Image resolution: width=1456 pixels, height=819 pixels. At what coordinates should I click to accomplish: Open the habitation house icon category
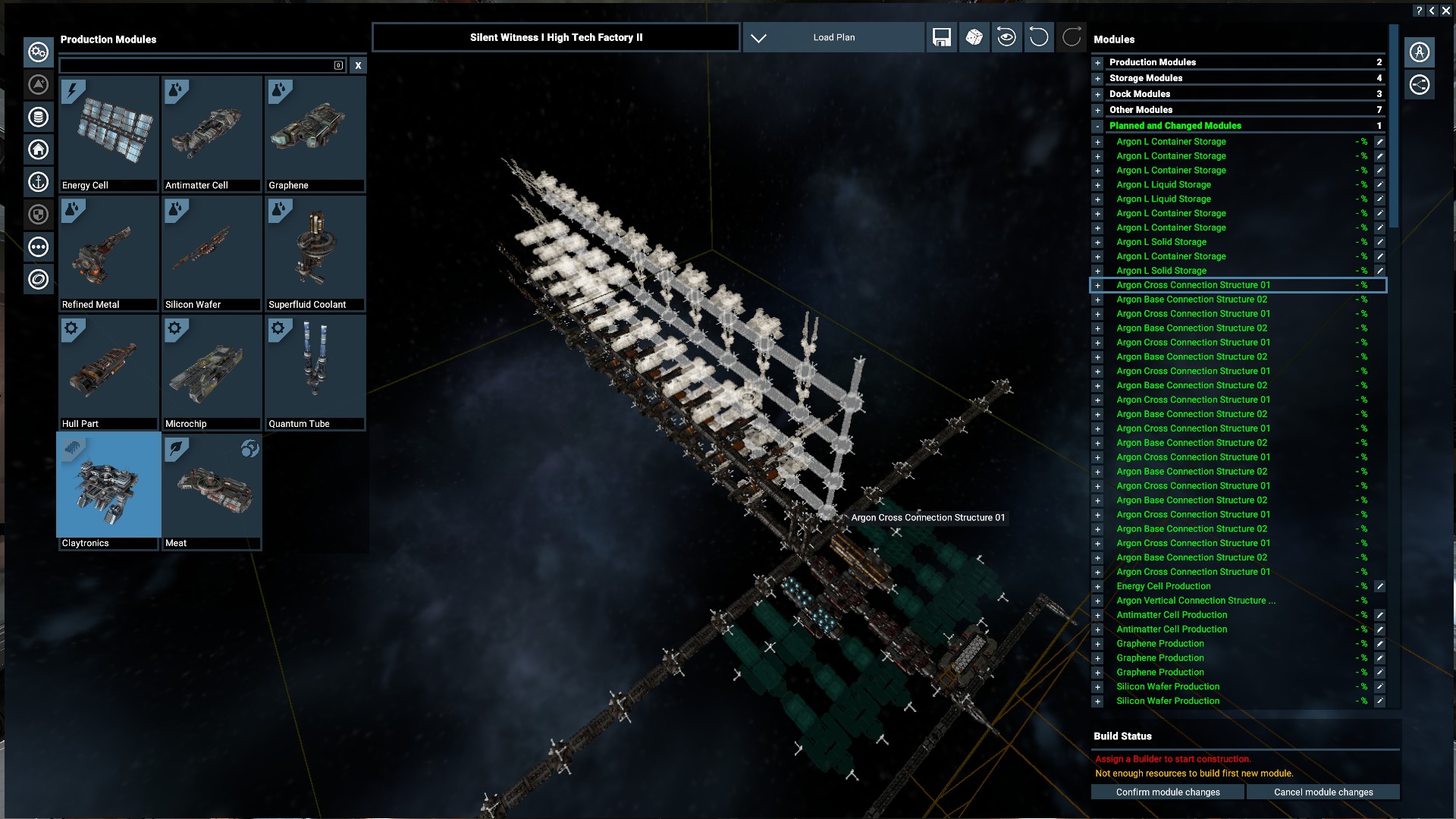pos(39,149)
